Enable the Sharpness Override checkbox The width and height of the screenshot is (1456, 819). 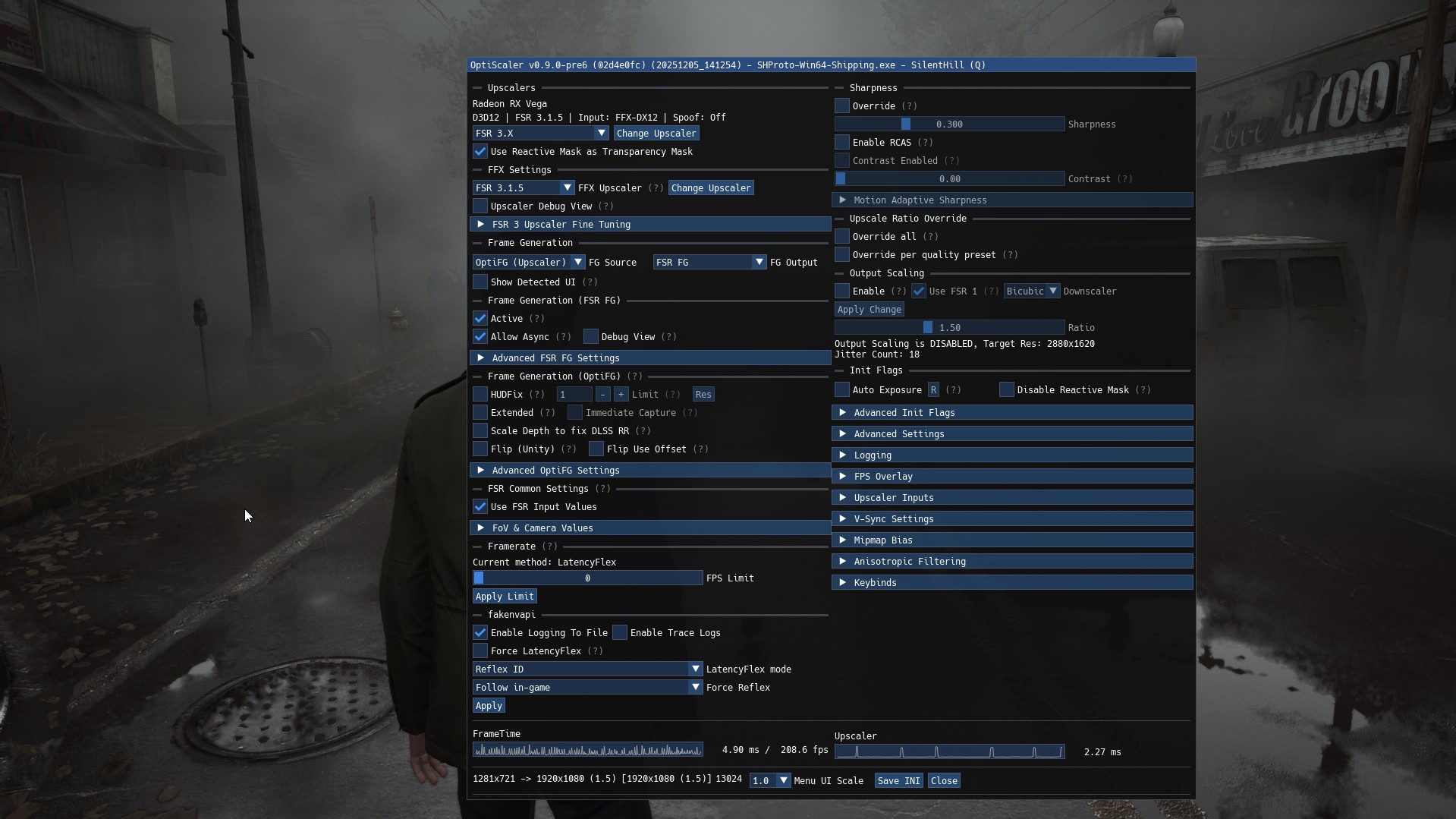pyautogui.click(x=842, y=106)
